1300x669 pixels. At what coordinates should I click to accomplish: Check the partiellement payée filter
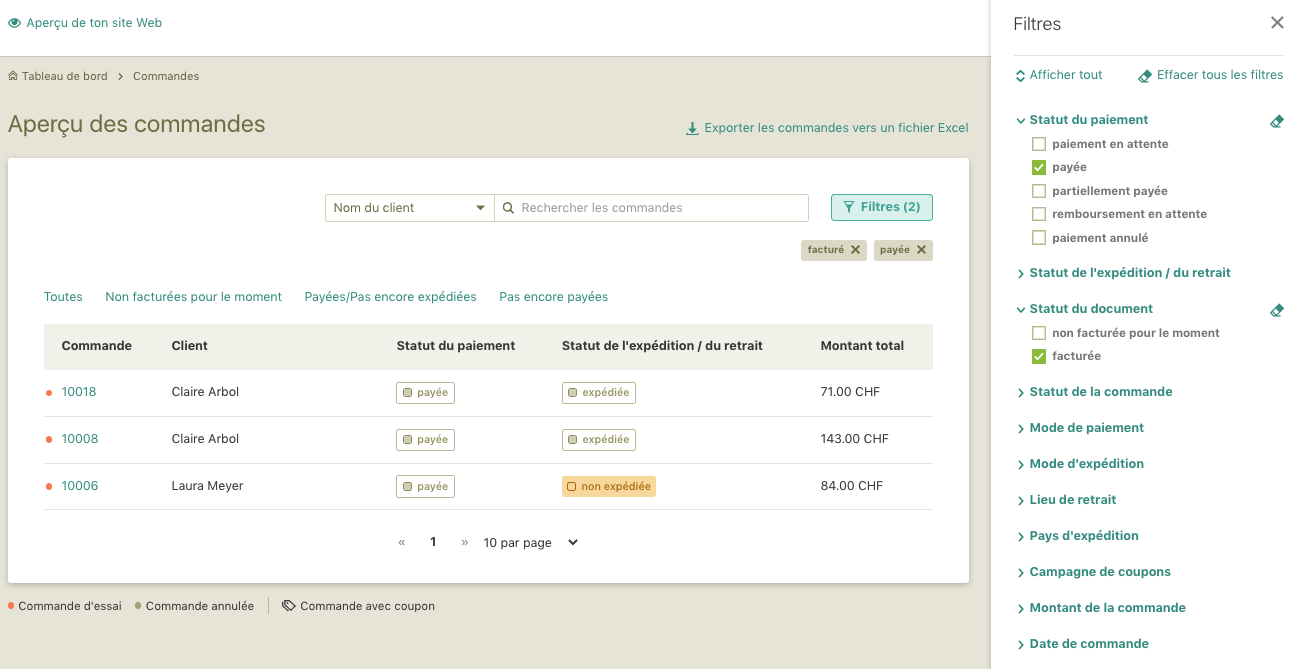[1039, 191]
